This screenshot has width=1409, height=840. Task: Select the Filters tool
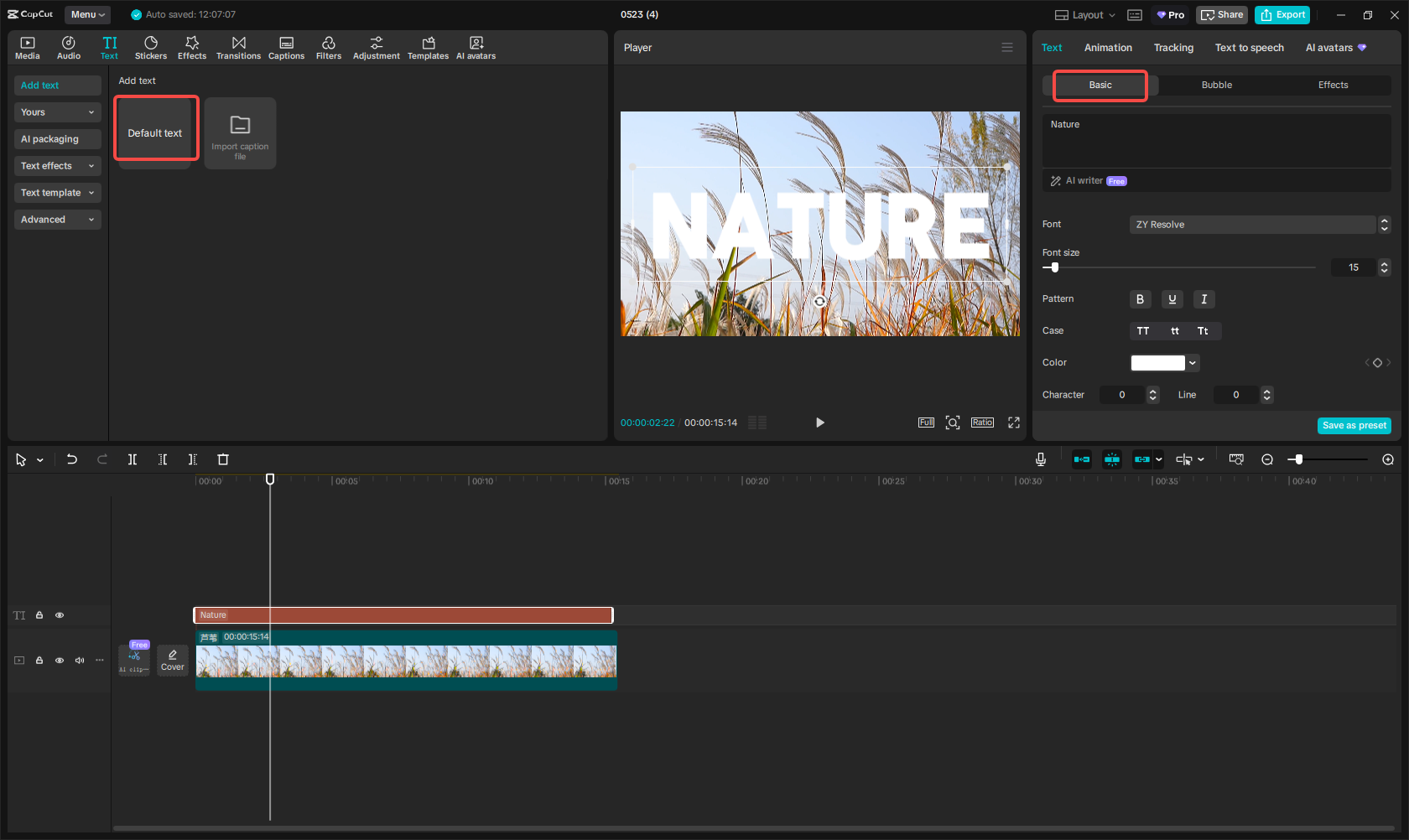coord(329,46)
